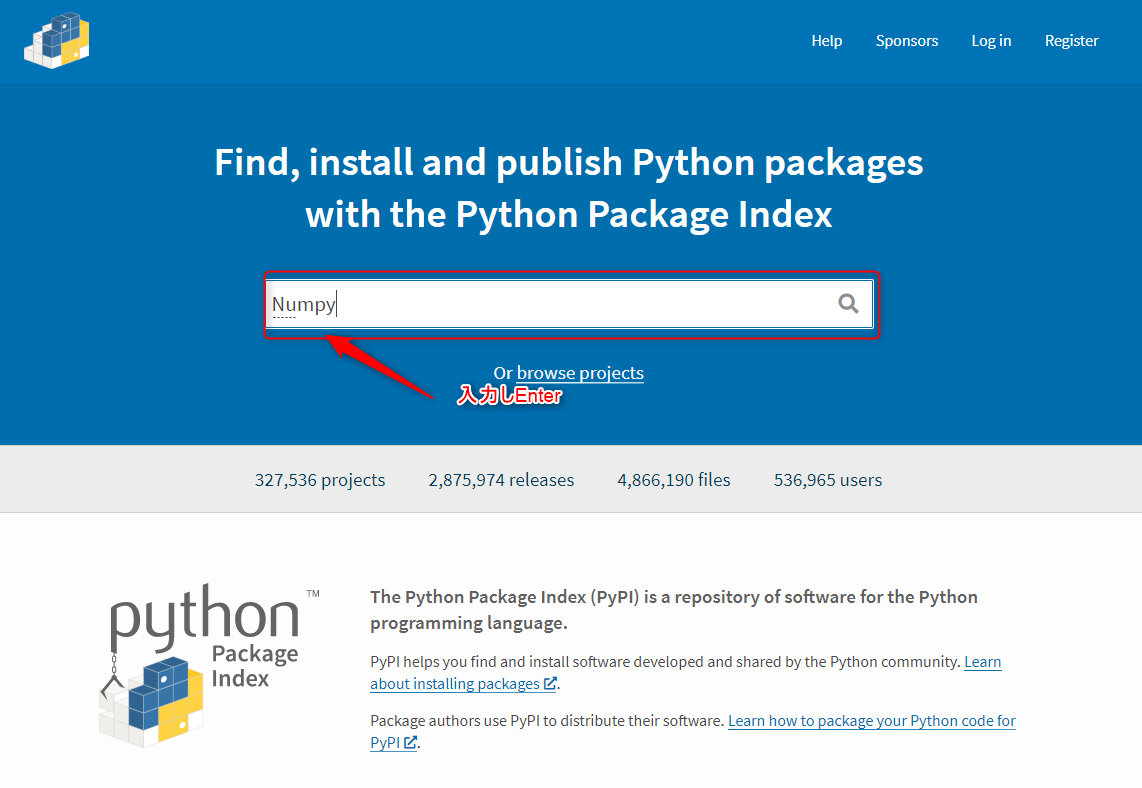Open the Register navigation link

1071,41
